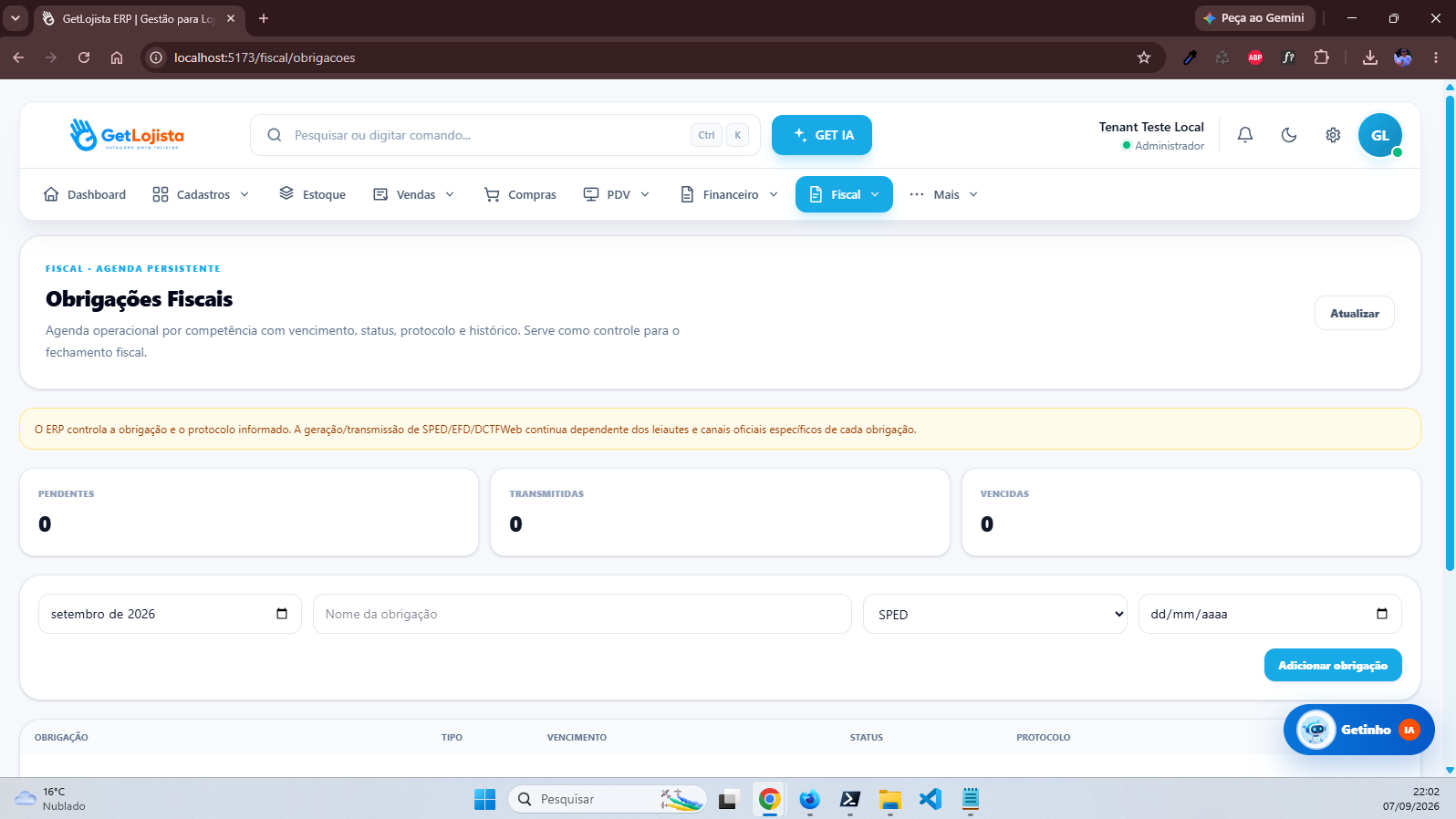Open the due date calendar picker

[1382, 614]
